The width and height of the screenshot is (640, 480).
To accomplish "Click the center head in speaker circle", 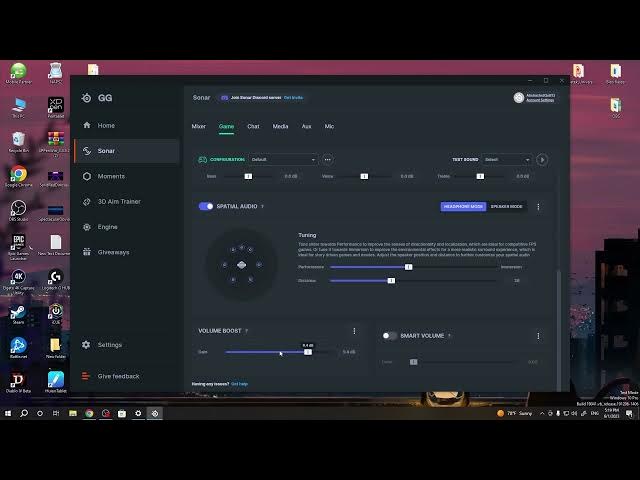I will pos(242,265).
